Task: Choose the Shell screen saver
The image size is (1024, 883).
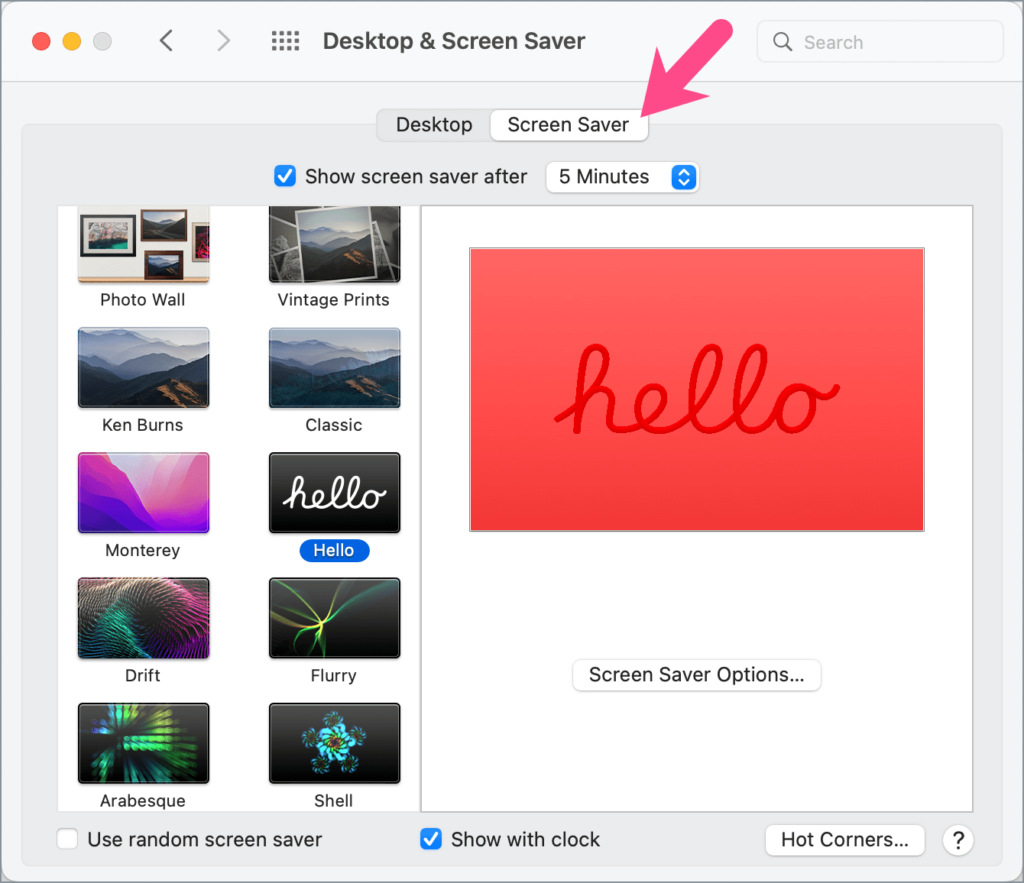Action: 333,743
